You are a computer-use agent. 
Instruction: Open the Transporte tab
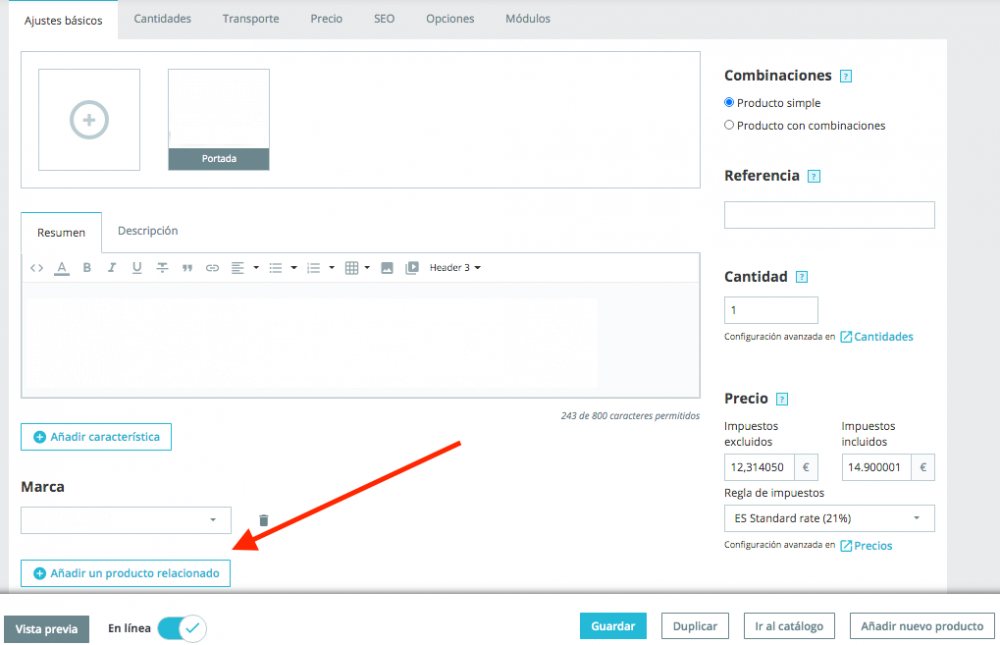(x=251, y=19)
